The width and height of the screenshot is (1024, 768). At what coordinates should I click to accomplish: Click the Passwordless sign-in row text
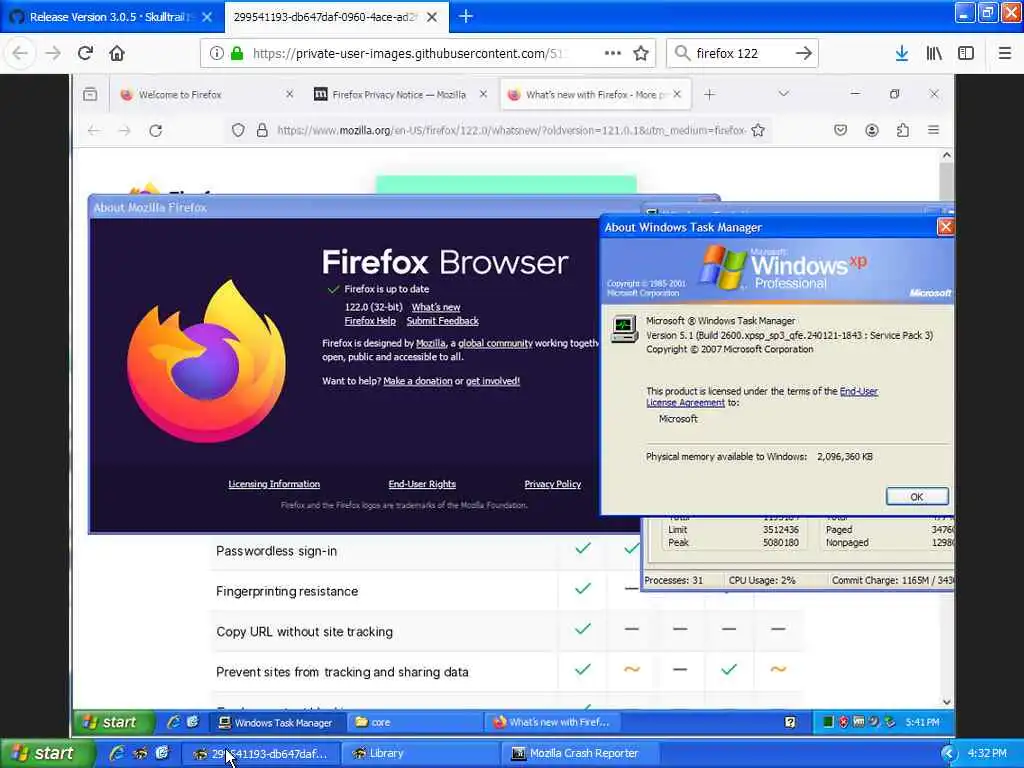tap(276, 551)
